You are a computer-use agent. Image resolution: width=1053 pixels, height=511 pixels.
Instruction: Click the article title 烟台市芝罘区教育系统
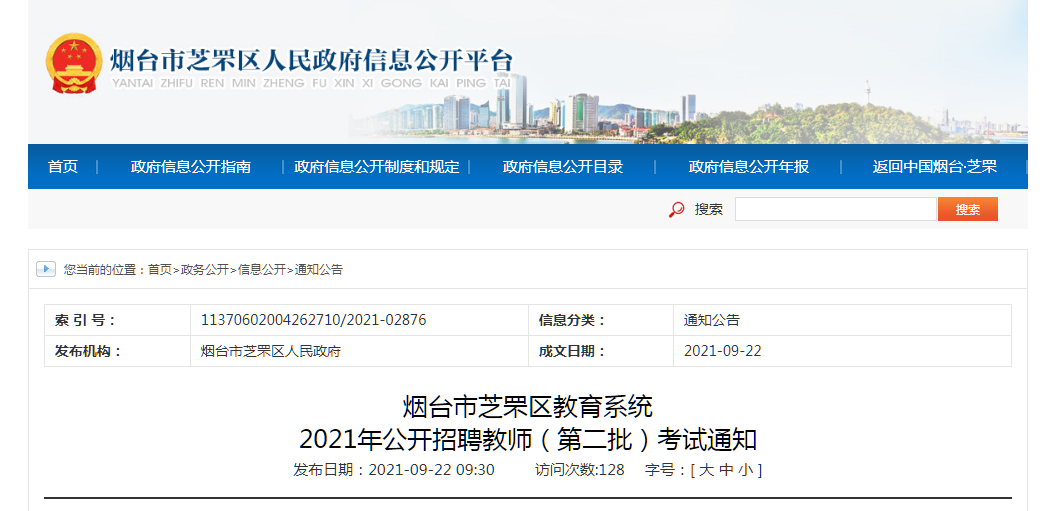527,407
